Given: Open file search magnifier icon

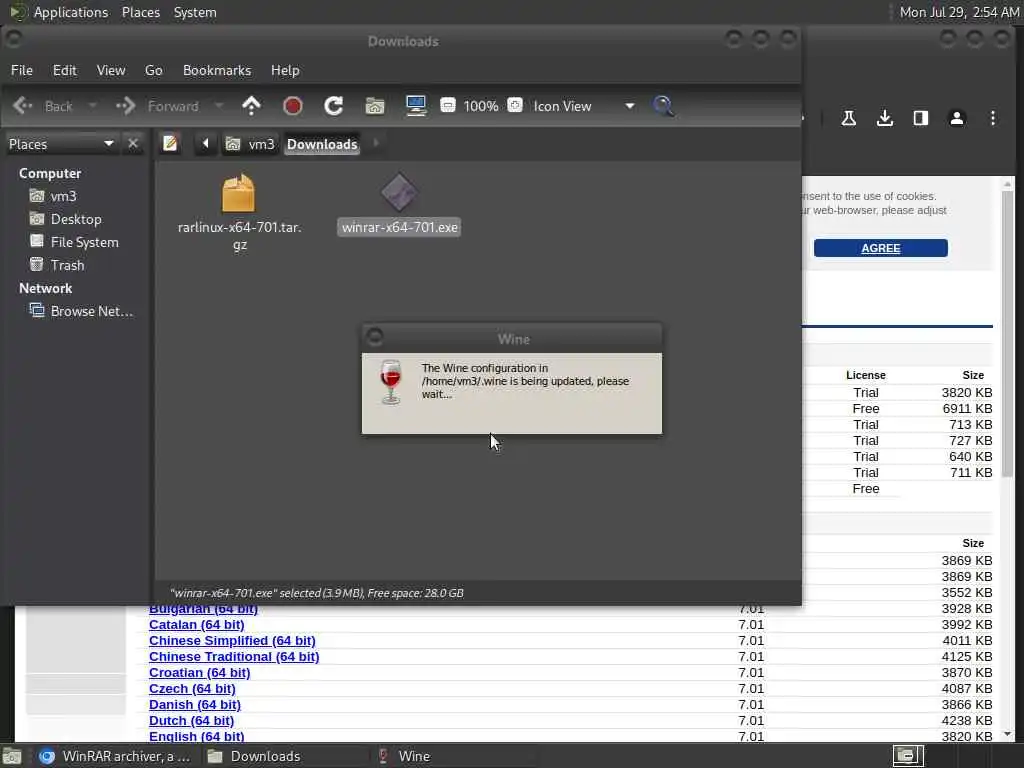Looking at the screenshot, I should [x=663, y=106].
